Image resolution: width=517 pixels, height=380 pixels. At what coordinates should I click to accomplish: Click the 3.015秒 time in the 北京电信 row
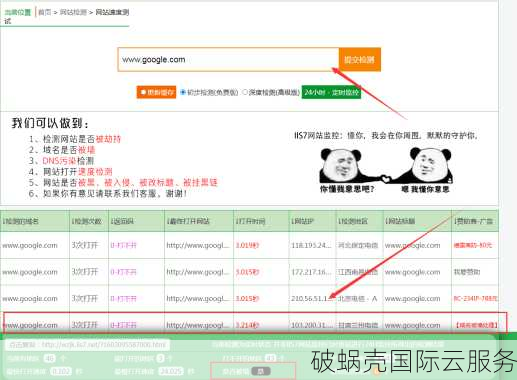(x=247, y=299)
